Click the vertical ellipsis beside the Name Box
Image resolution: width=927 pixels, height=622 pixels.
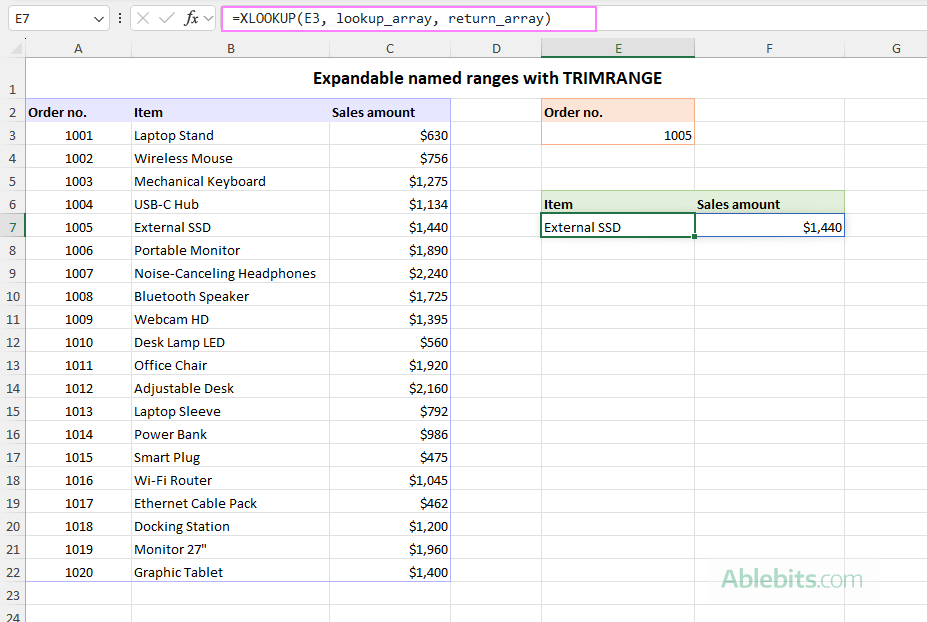[x=120, y=18]
